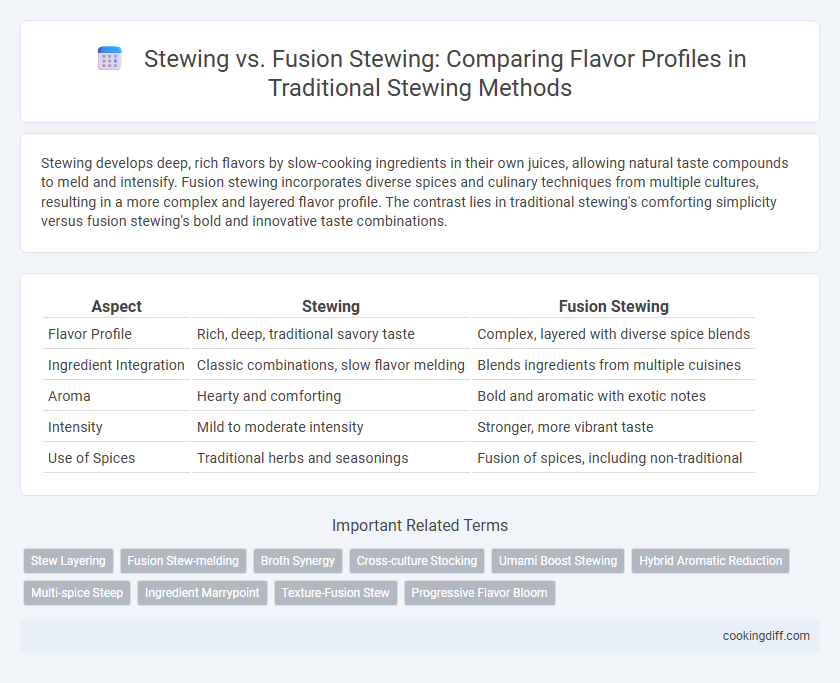Click the cell 'Rich, deep, traditional savory taste'
The image size is (840, 683).
pyautogui.click(x=331, y=334)
